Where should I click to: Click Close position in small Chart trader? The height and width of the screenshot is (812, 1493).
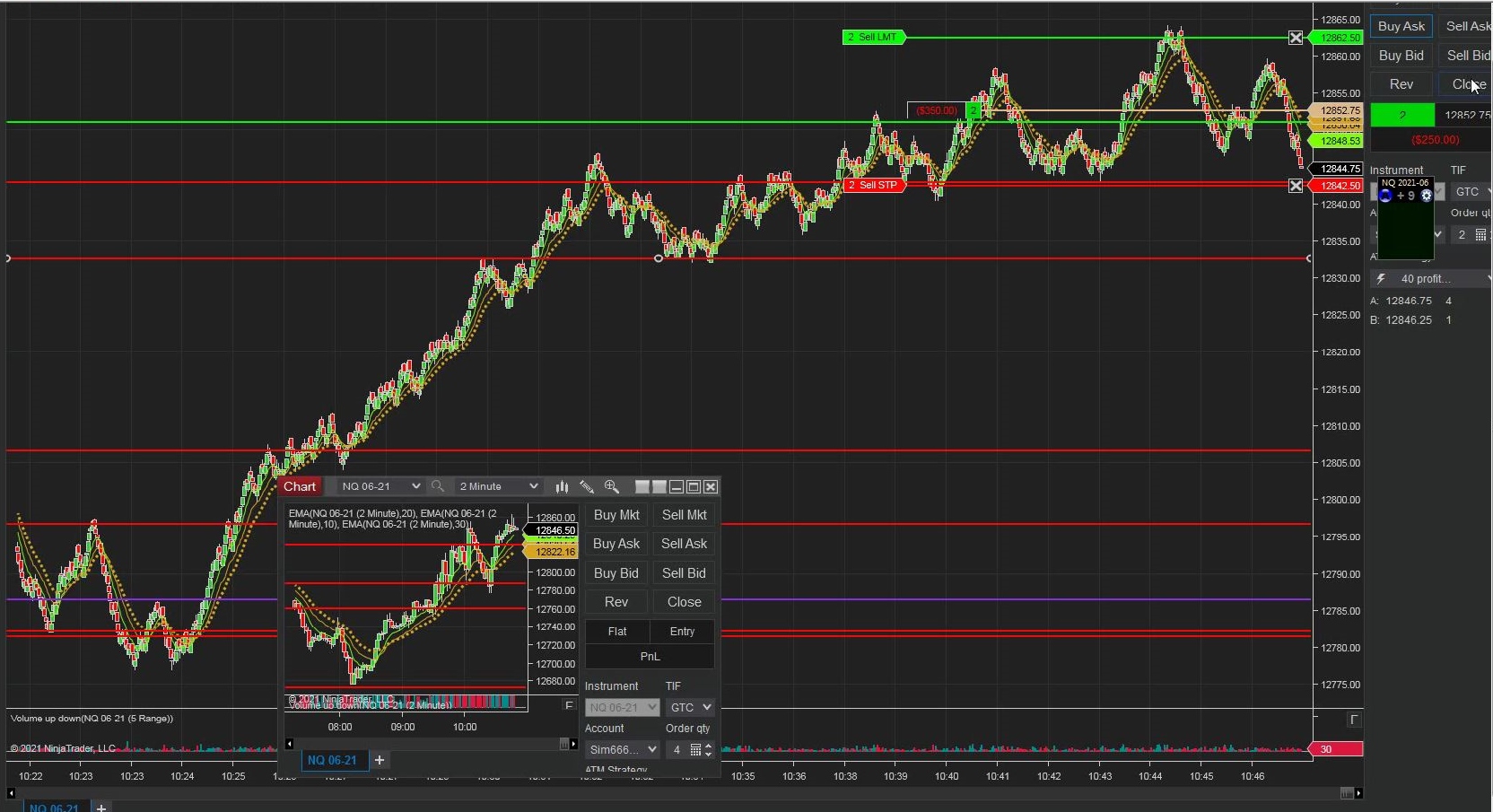(684, 602)
